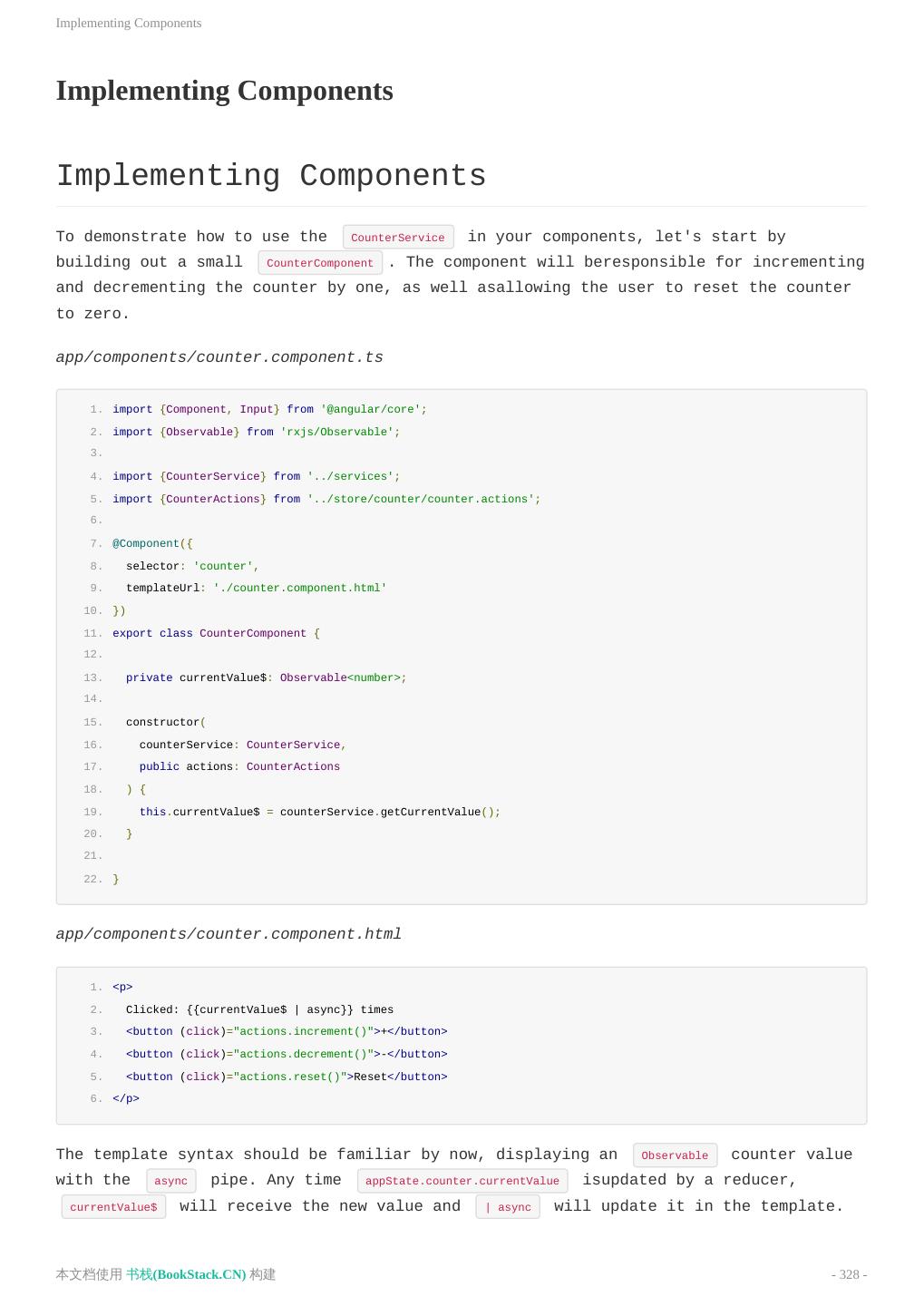This screenshot has height=1306, width=924.
Task: Click the CounterComponent inline code badge
Action: point(320,263)
